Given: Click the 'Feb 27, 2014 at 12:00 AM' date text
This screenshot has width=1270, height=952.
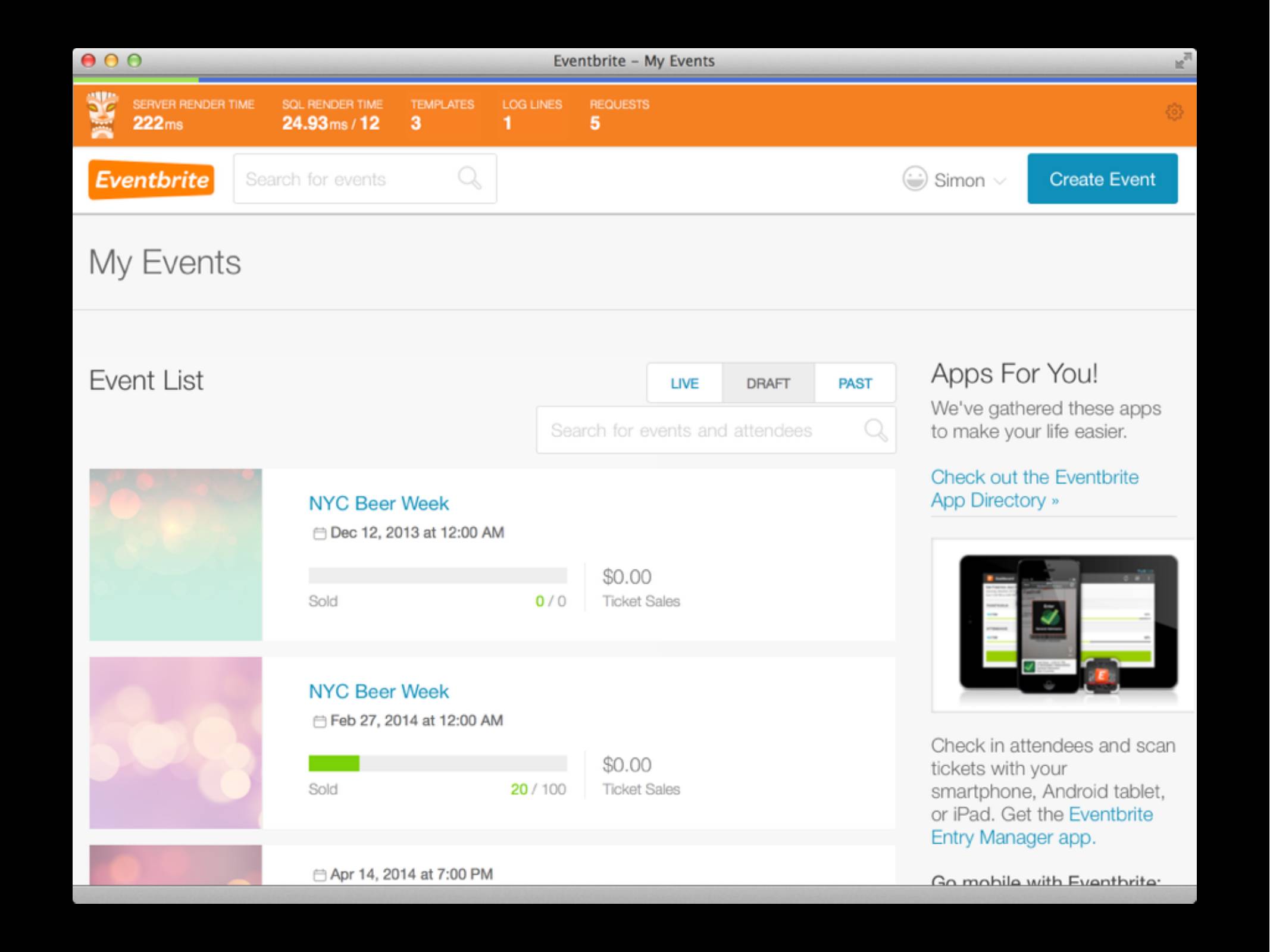Looking at the screenshot, I should click(x=417, y=721).
